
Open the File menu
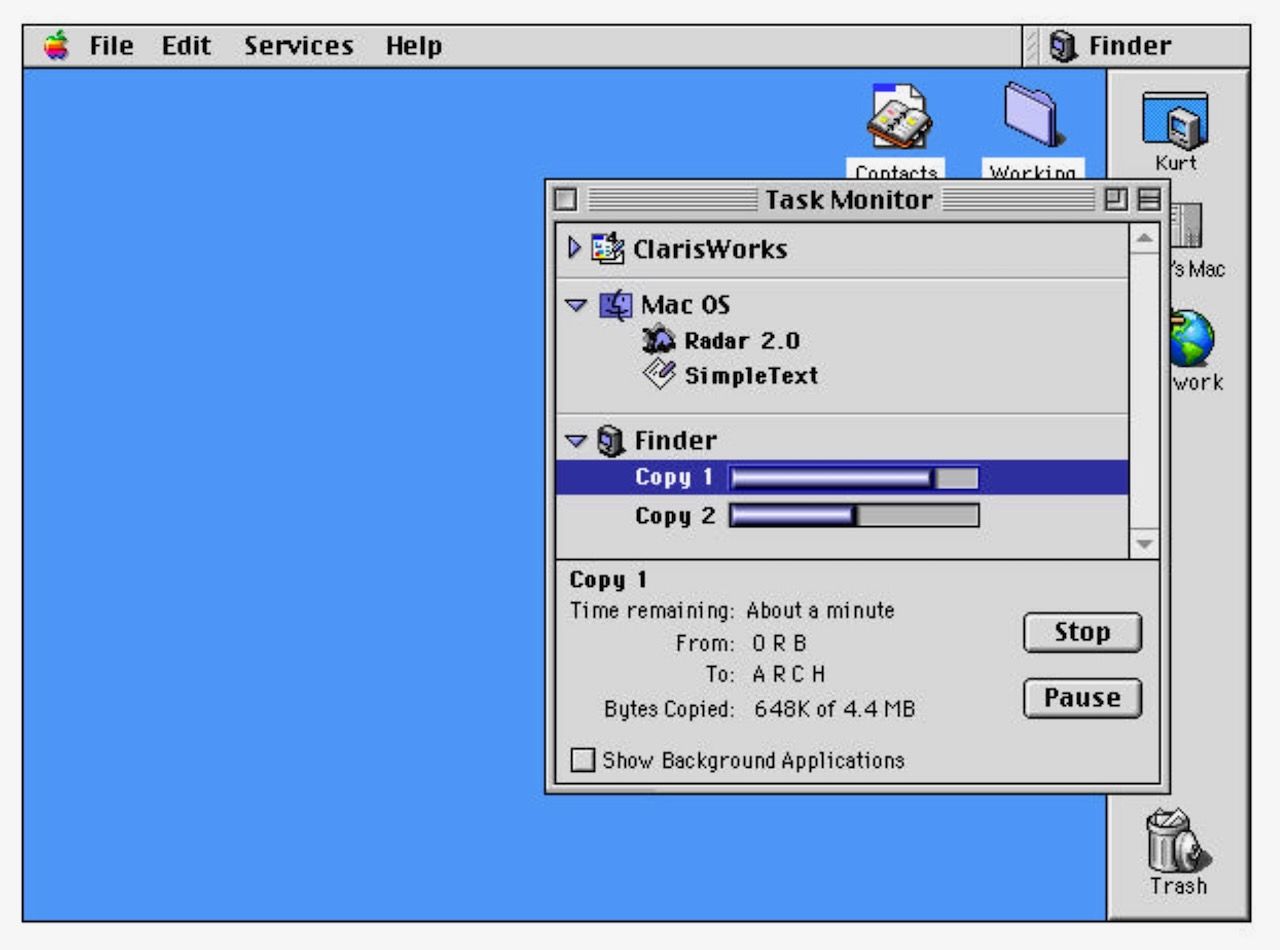coord(111,46)
